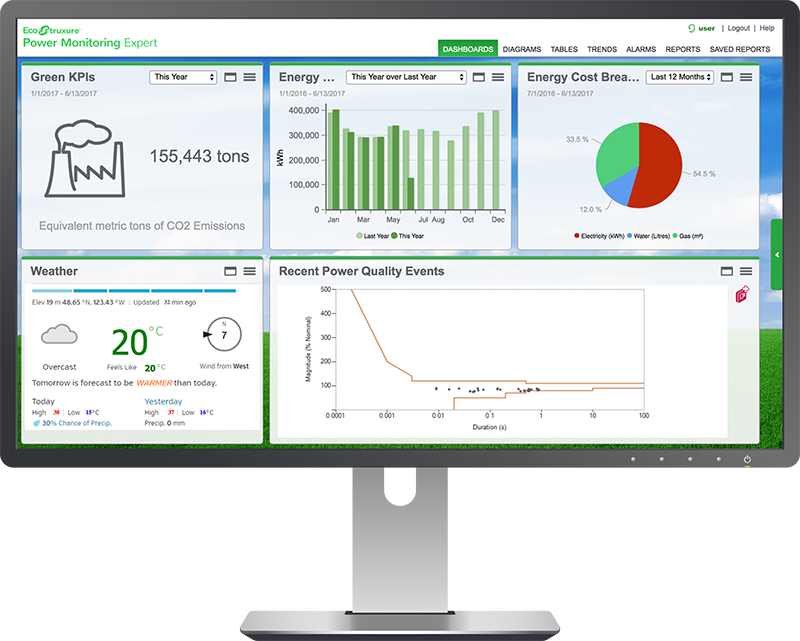
Task: Toggle Gas (m³) legend entry
Action: click(x=688, y=236)
